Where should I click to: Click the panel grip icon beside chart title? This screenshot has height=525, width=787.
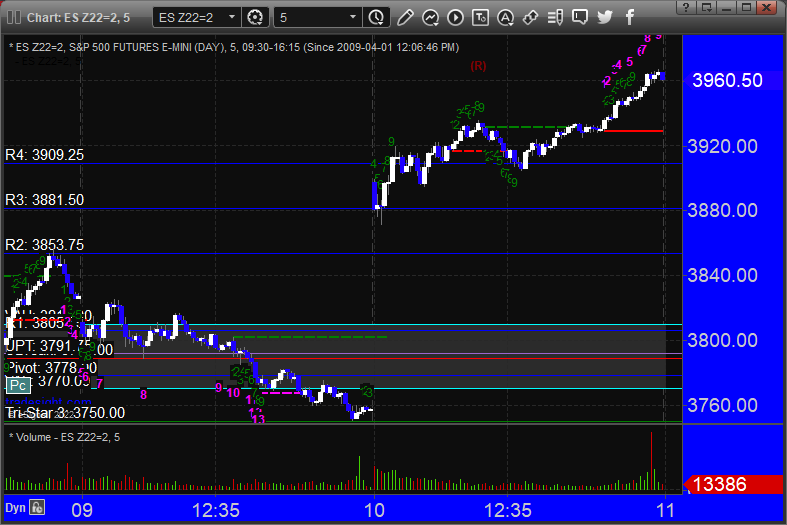pyautogui.click(x=14, y=18)
